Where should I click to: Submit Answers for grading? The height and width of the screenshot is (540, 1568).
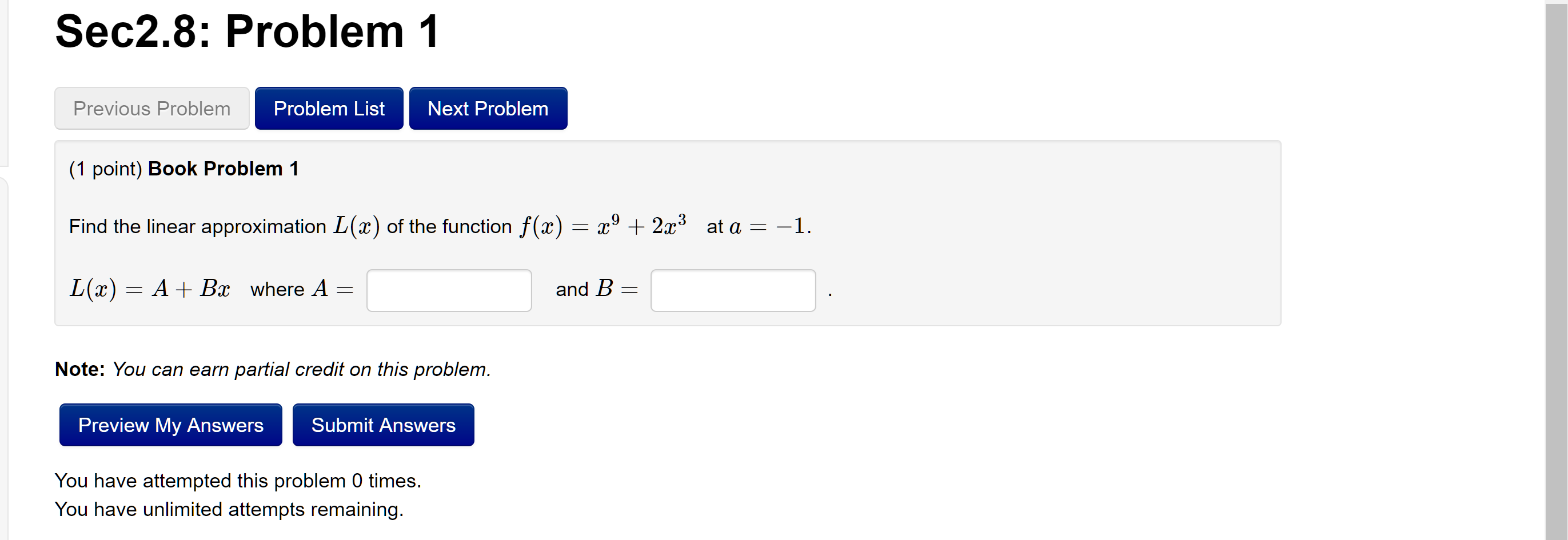pyautogui.click(x=383, y=425)
